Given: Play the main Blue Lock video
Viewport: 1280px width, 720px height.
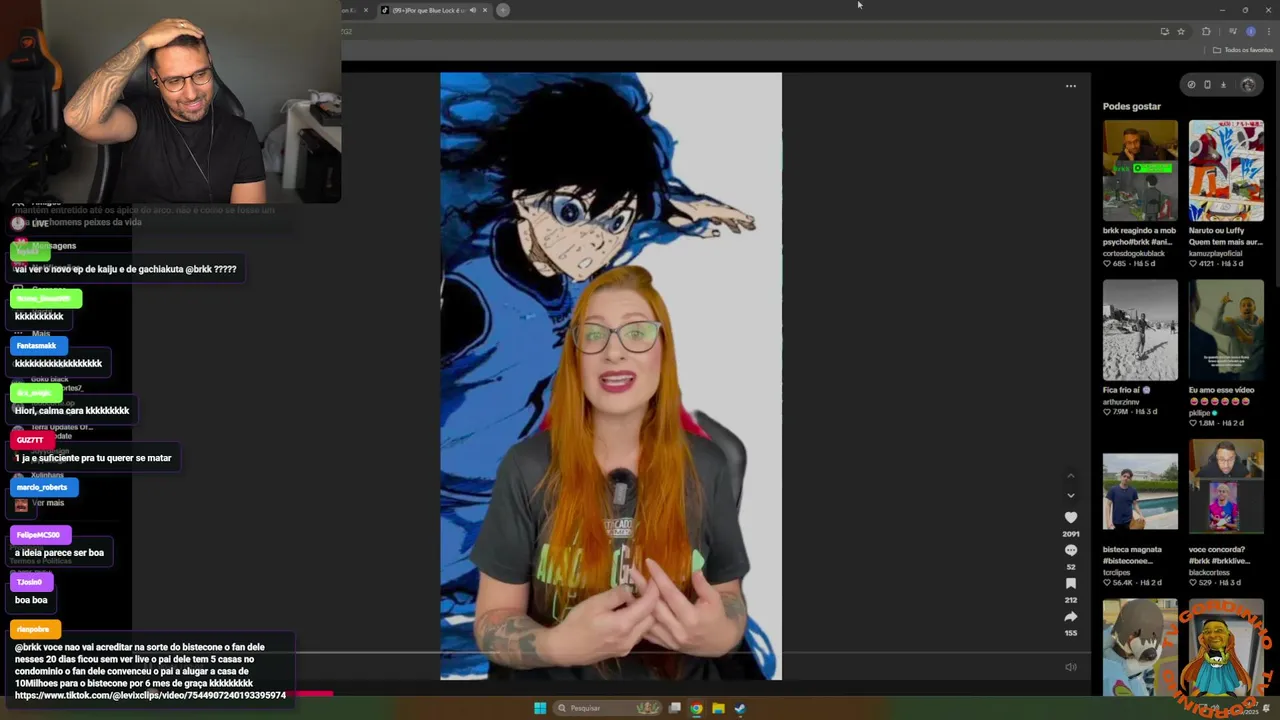Looking at the screenshot, I should pos(611,376).
